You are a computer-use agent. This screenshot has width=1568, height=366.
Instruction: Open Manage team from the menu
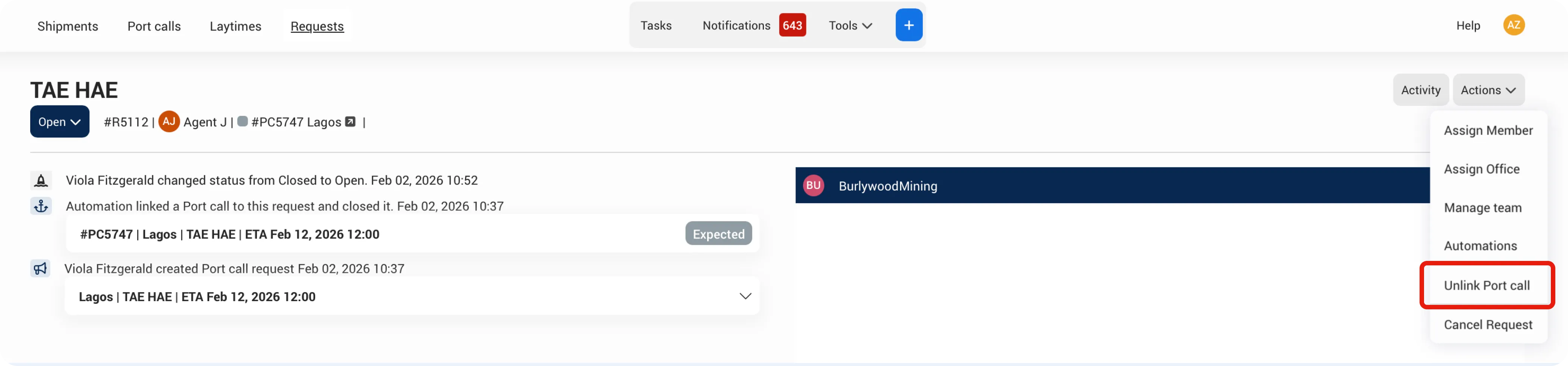[x=1482, y=207]
